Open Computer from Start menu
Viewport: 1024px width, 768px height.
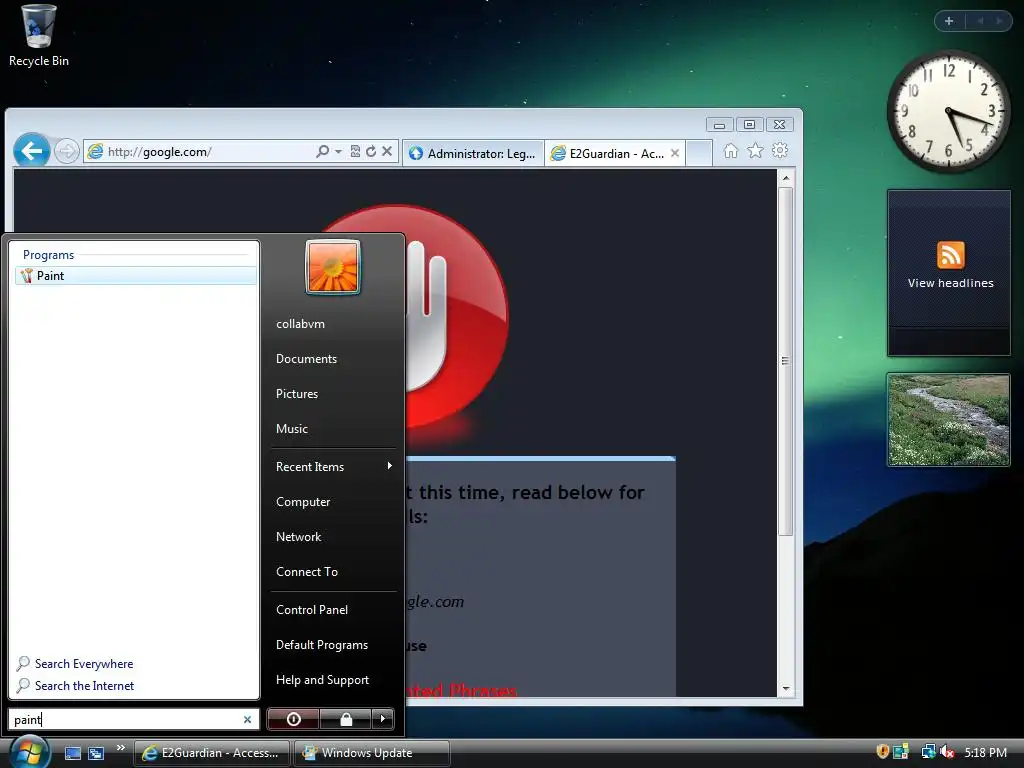303,502
